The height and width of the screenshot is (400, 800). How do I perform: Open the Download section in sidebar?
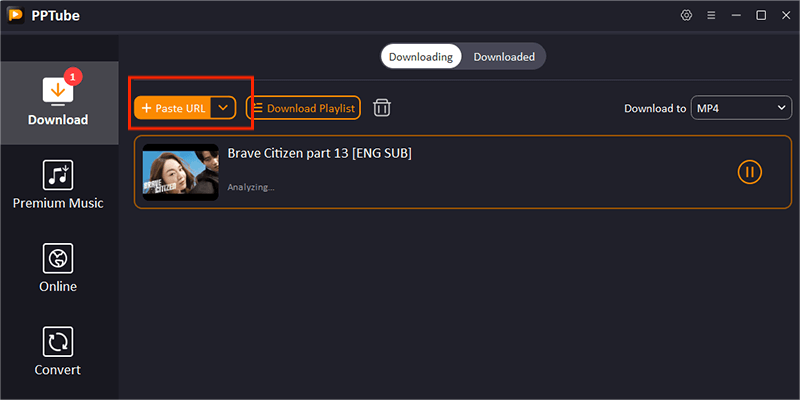59,103
